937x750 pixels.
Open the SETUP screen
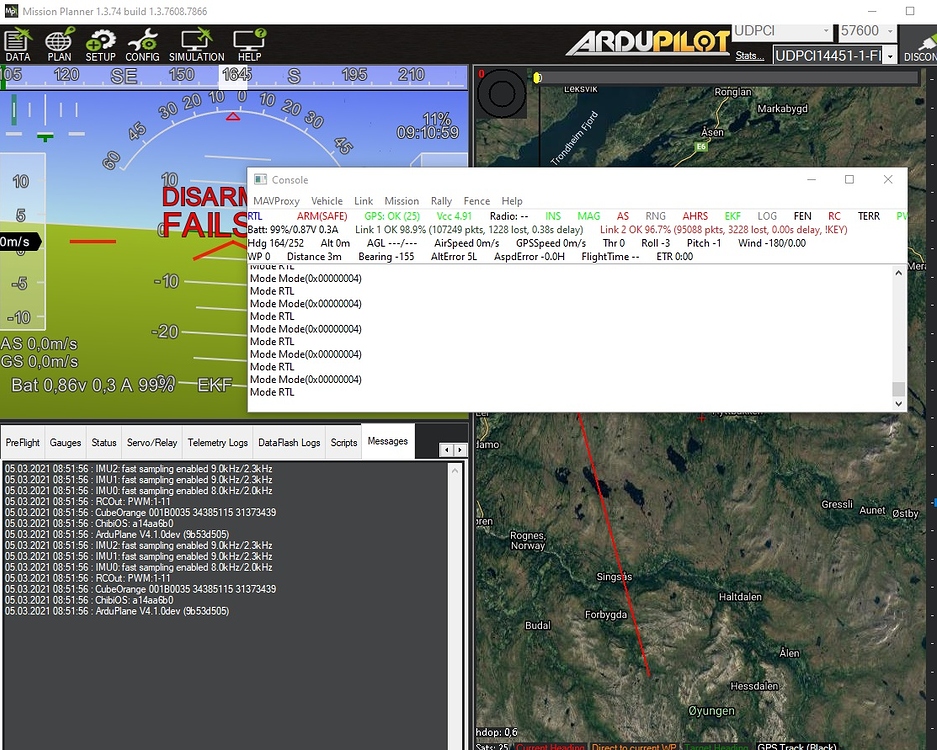coord(100,45)
